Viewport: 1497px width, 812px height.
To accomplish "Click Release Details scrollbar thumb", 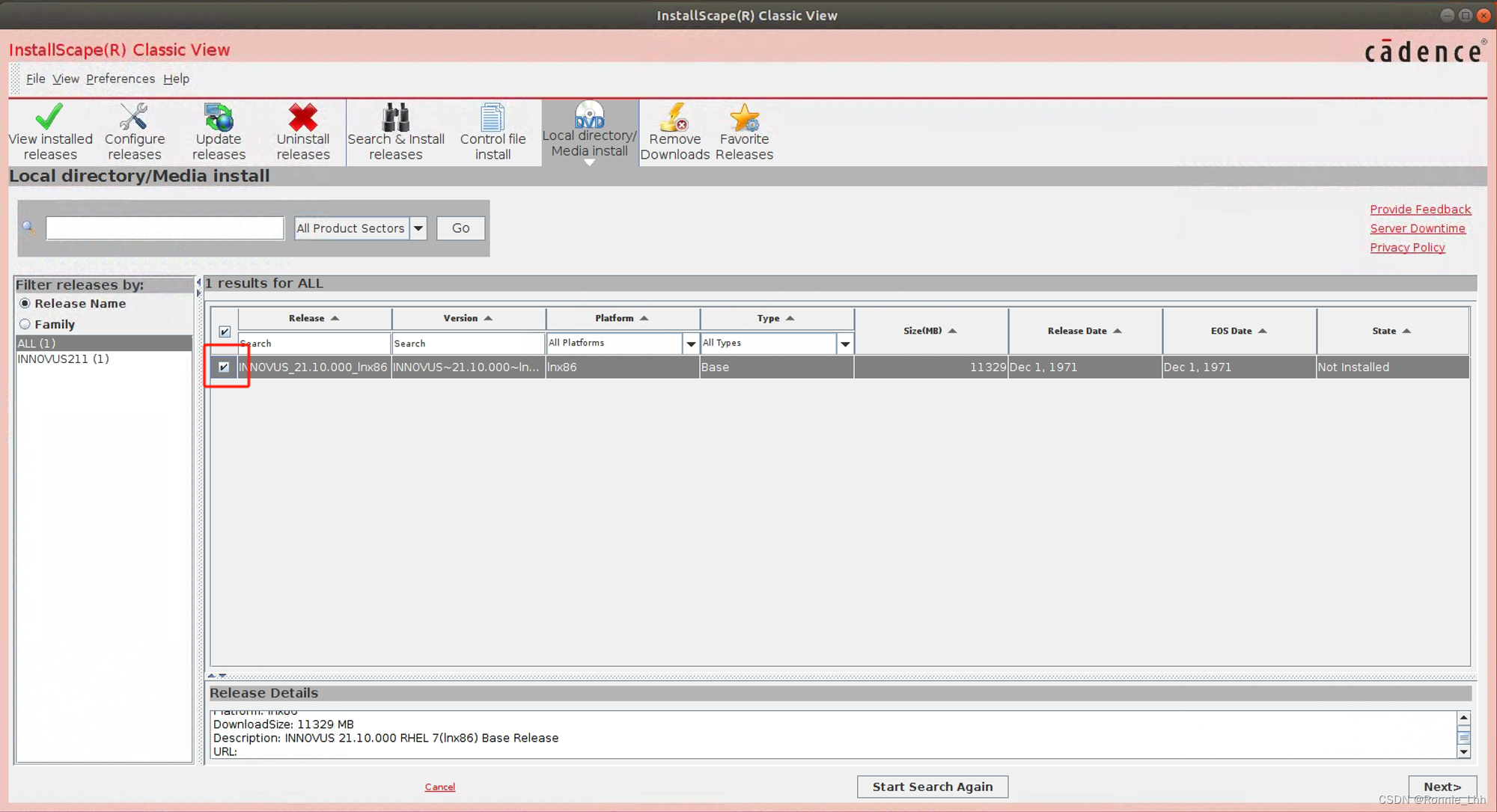I will (1463, 737).
